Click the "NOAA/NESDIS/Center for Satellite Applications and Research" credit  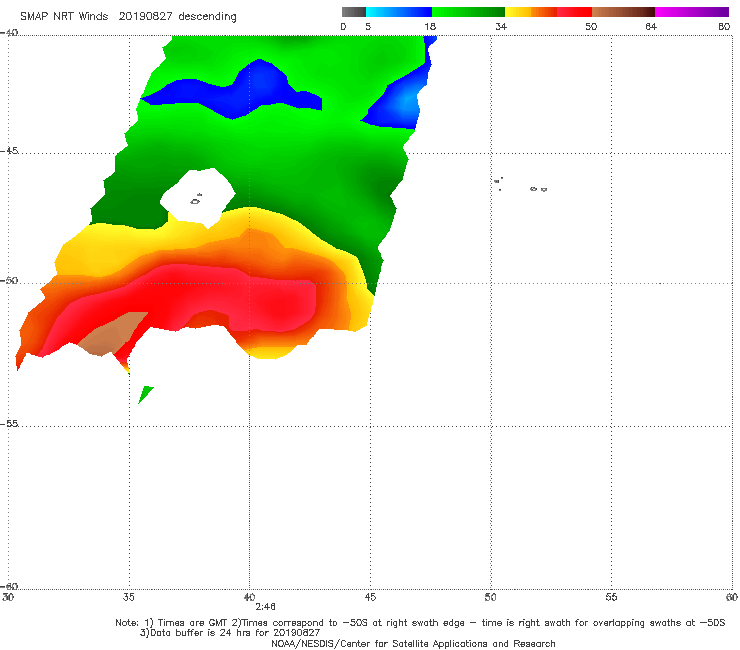coord(413,643)
